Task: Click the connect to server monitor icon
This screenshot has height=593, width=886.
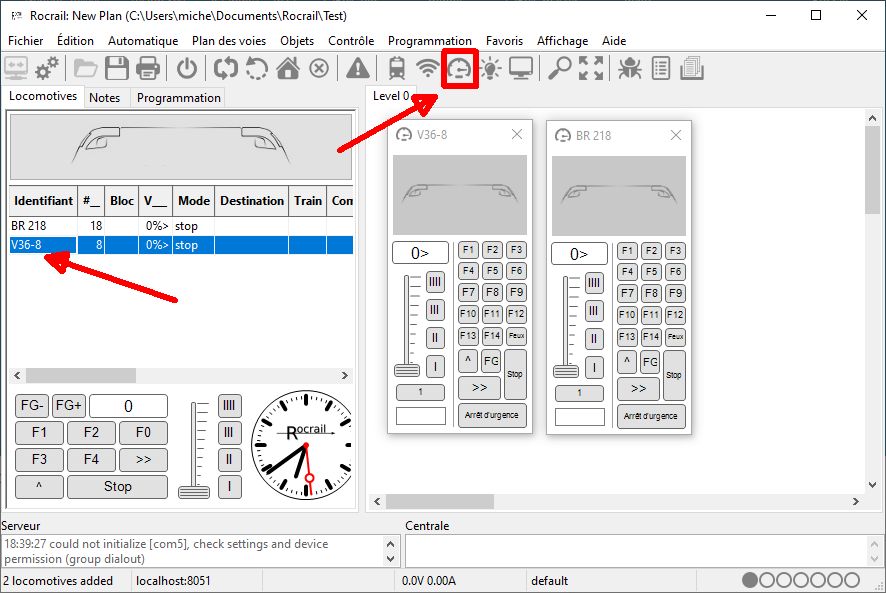Action: click(x=16, y=68)
